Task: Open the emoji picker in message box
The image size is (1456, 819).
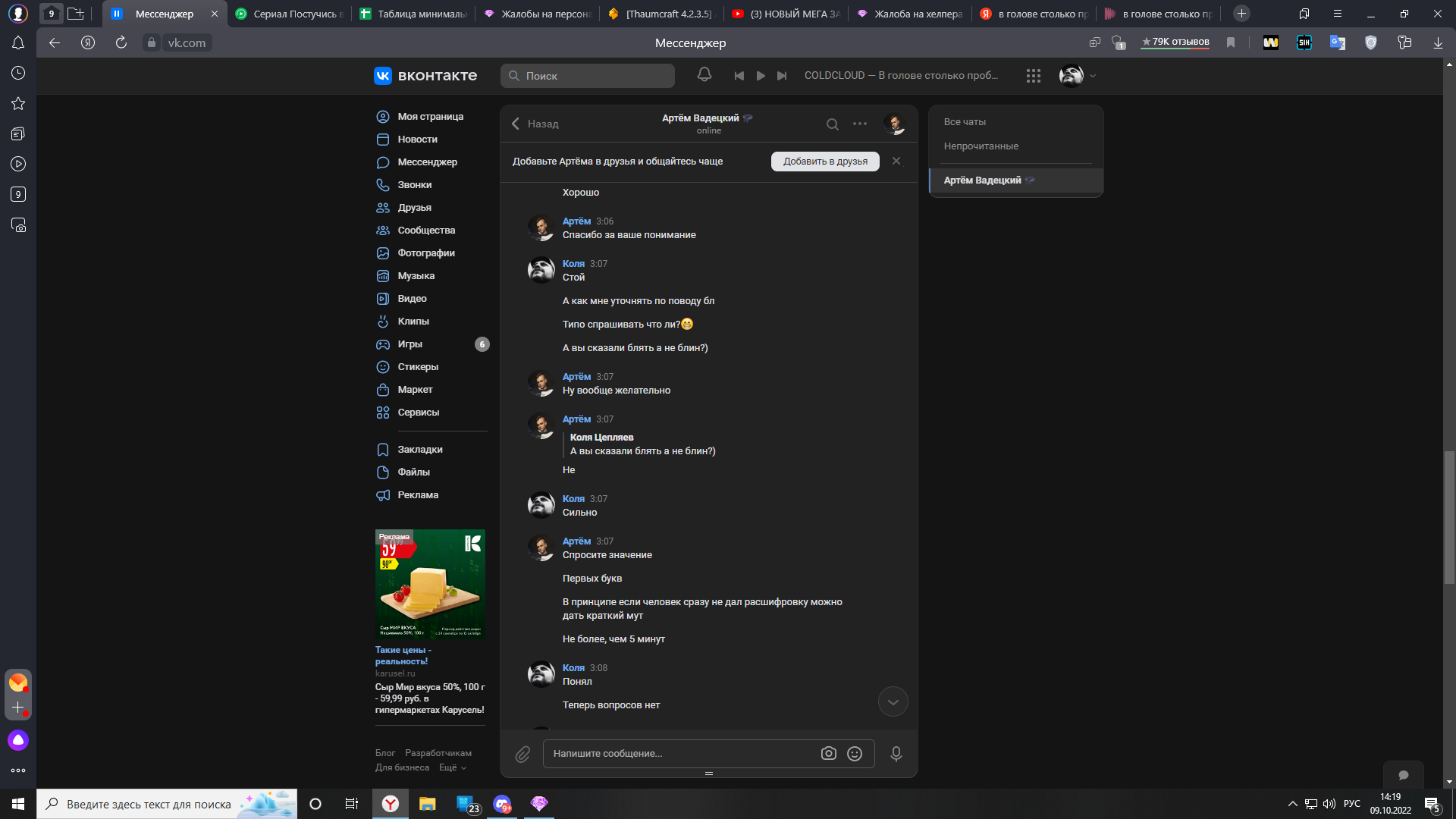Action: [855, 754]
